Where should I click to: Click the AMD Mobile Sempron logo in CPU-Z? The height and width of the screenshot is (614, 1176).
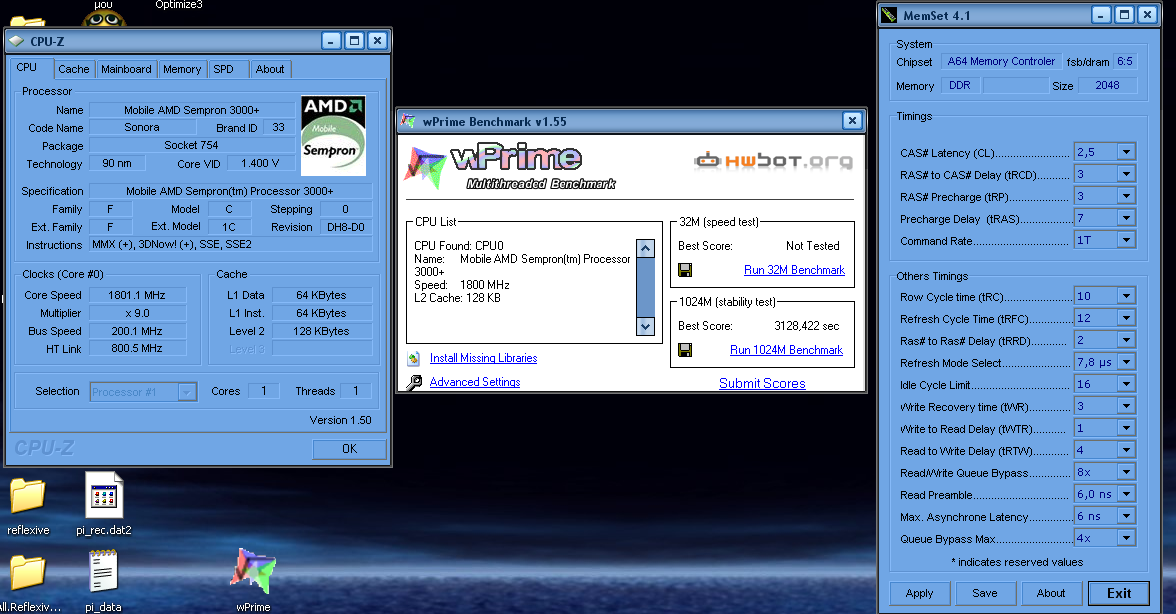pyautogui.click(x=333, y=136)
